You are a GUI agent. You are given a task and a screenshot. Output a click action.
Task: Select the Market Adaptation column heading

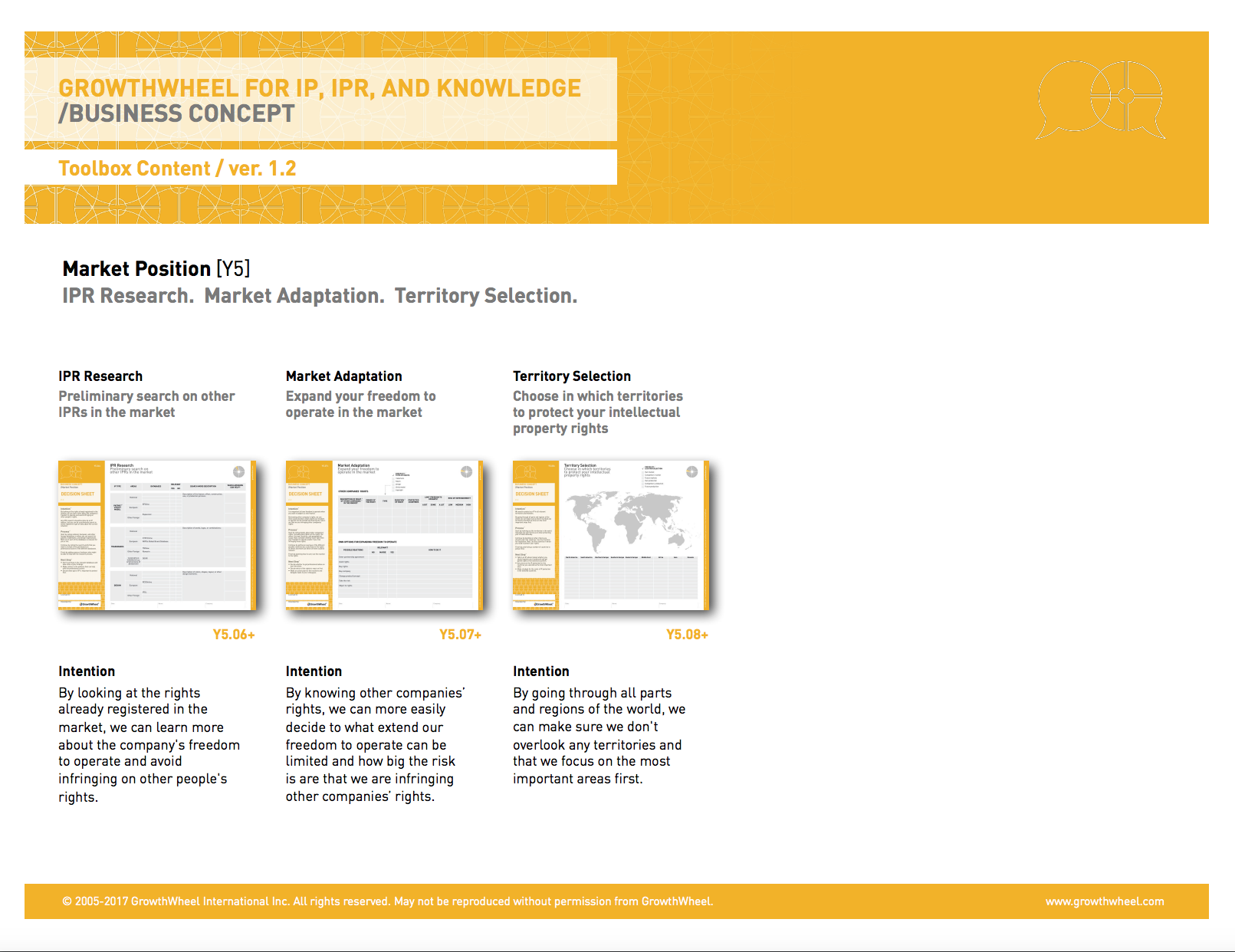pos(343,376)
